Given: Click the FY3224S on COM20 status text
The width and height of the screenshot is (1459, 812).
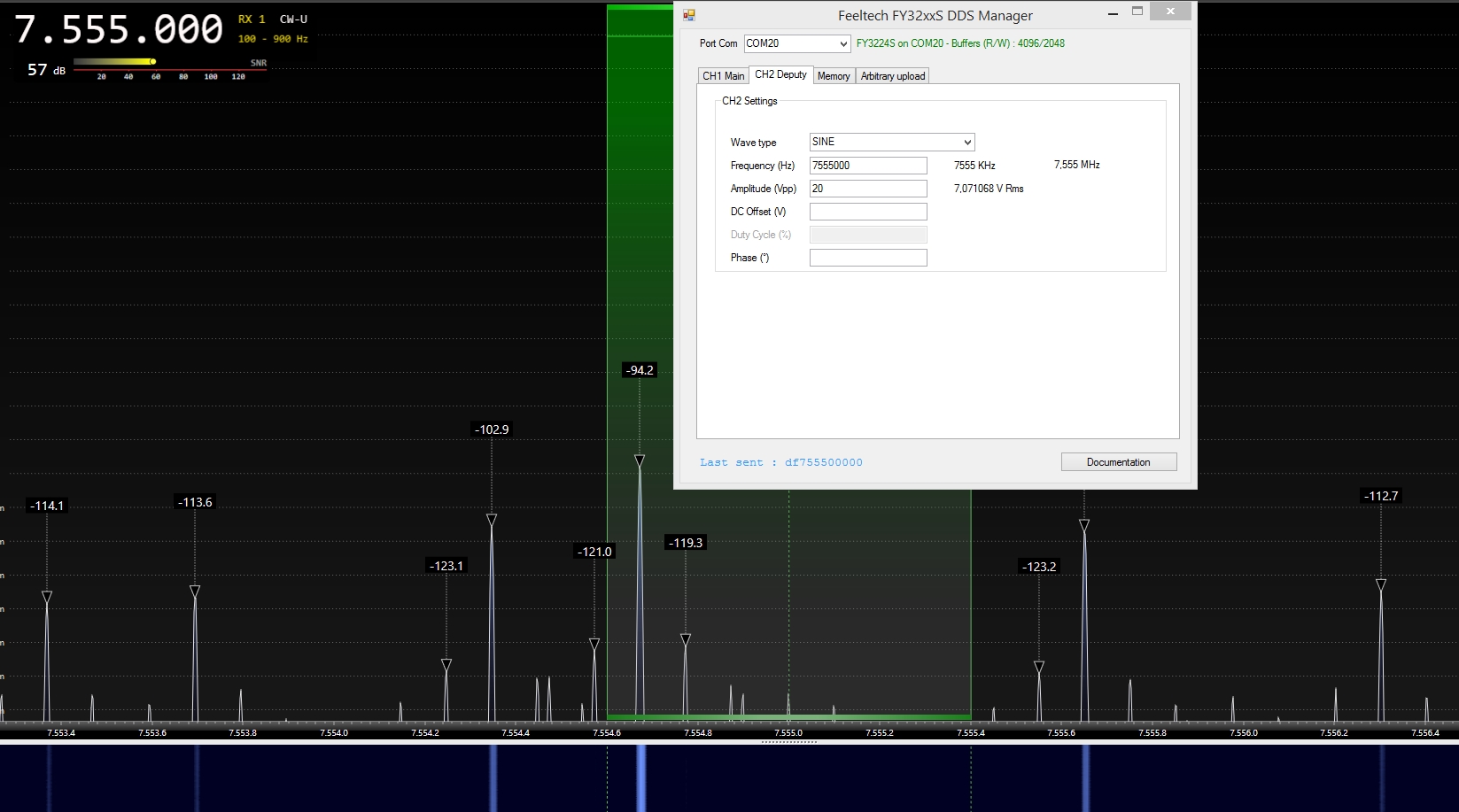Looking at the screenshot, I should [960, 43].
